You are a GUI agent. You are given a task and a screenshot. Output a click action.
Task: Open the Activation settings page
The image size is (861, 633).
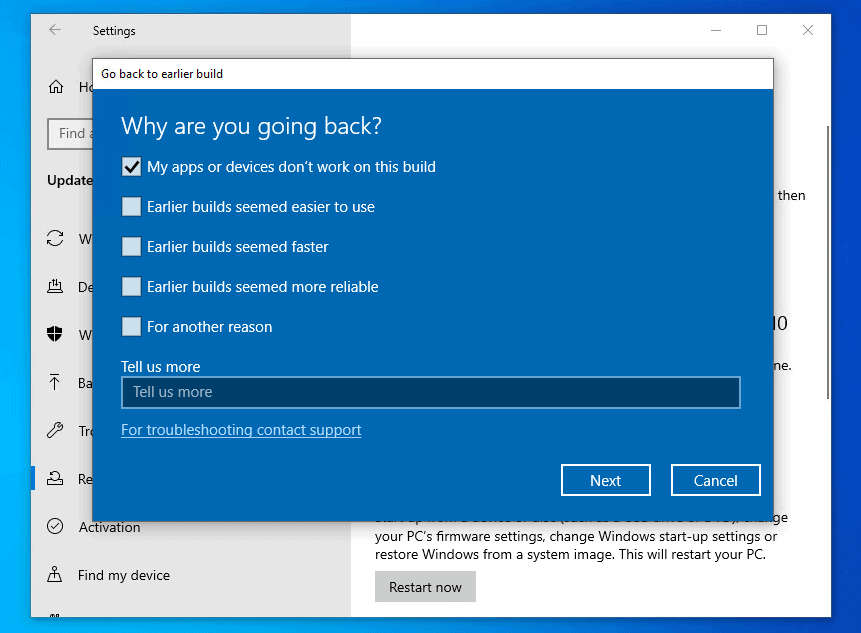109,527
